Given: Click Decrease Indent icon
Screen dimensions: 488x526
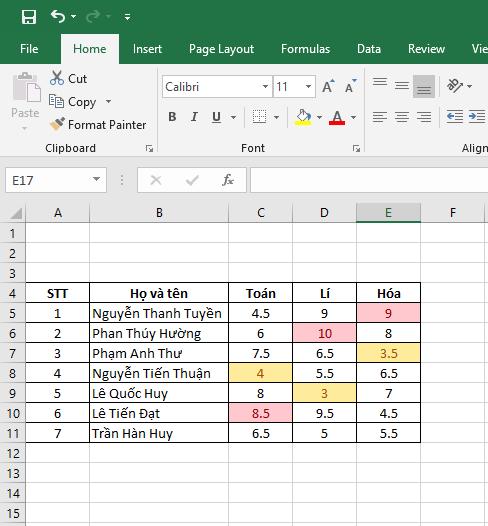Looking at the screenshot, I should pos(455,116).
